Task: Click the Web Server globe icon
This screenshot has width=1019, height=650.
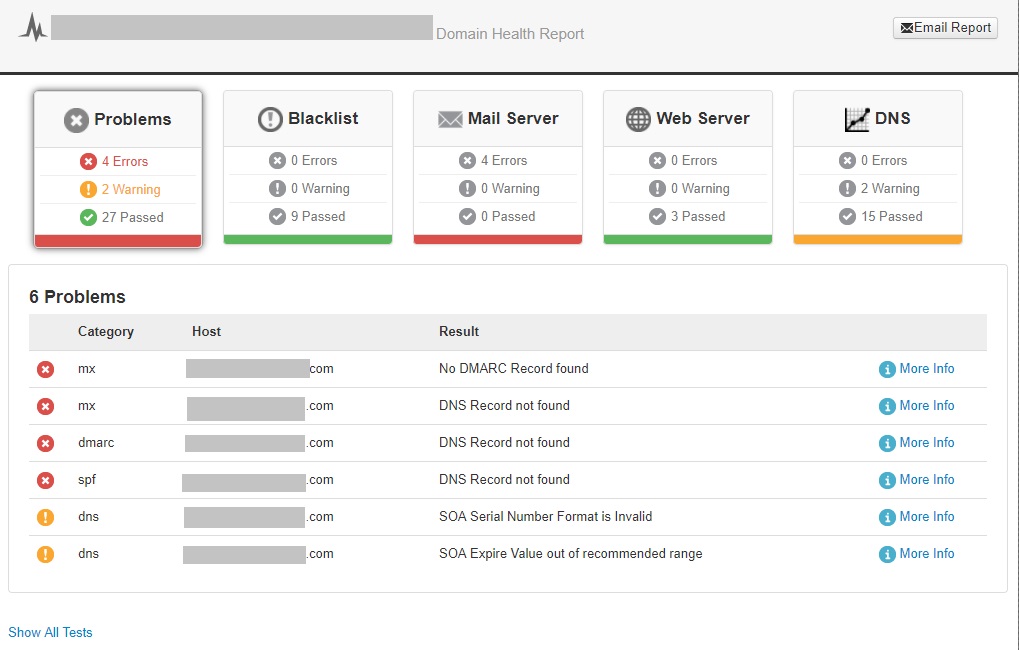Action: click(638, 119)
